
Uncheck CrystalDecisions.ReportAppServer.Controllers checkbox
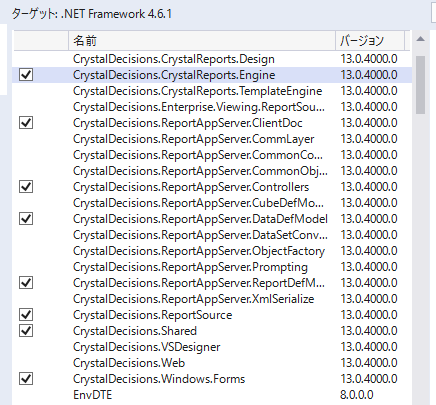[26, 187]
